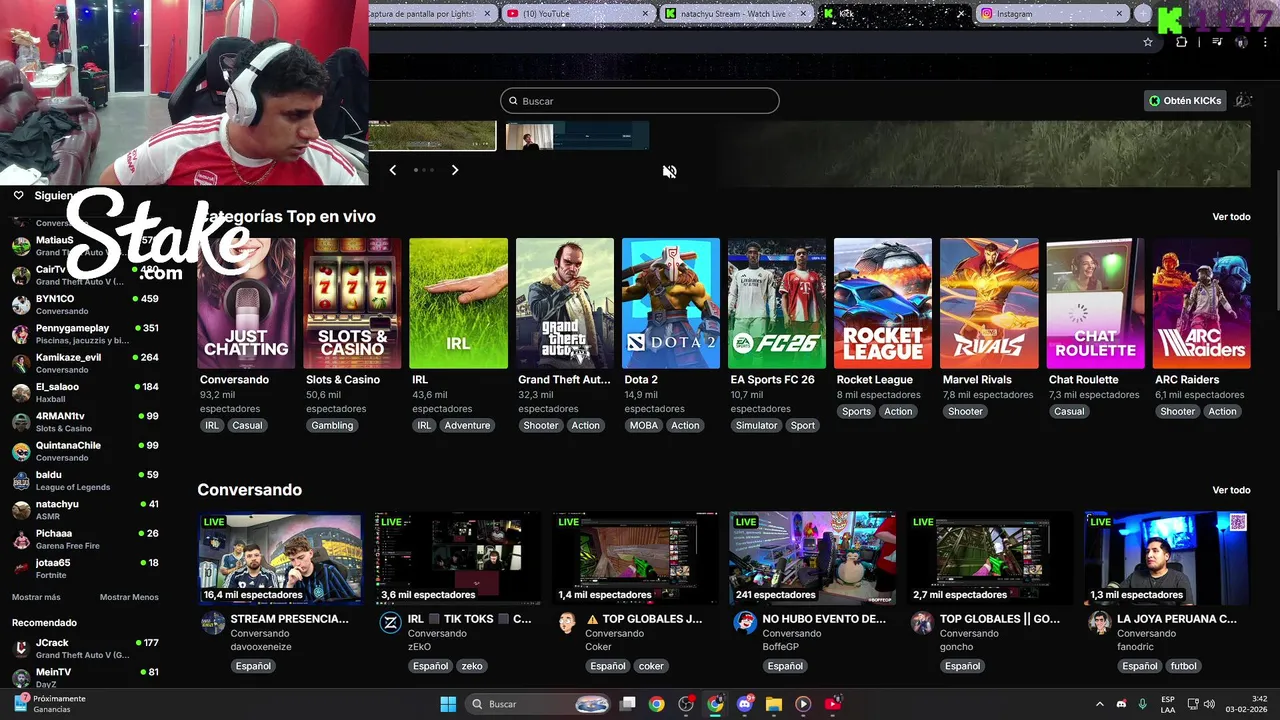Click the media control icon in browser toolbar

point(1217,42)
